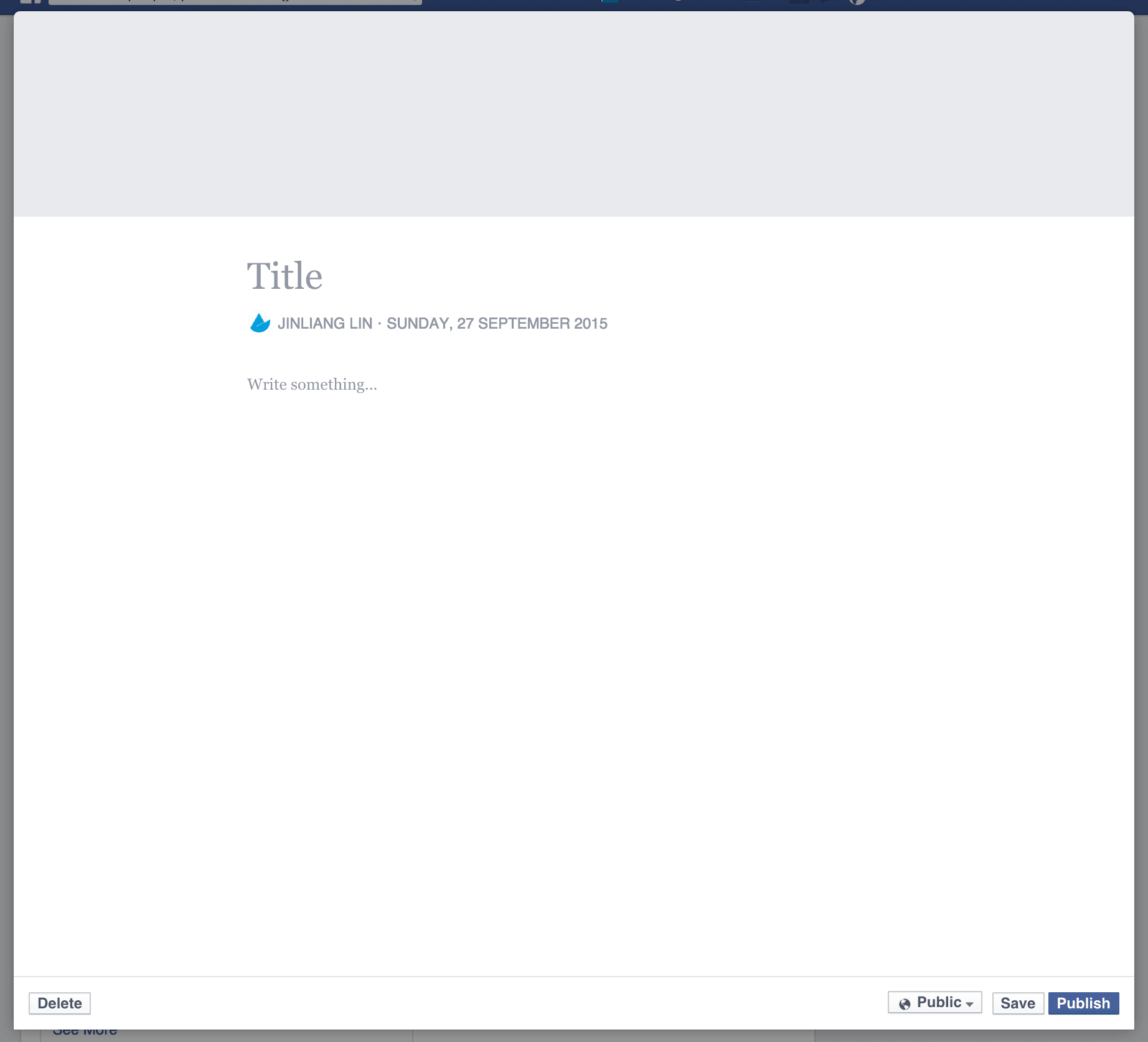Click the author name and date line
Viewport: 1148px width, 1042px height.
pos(442,324)
